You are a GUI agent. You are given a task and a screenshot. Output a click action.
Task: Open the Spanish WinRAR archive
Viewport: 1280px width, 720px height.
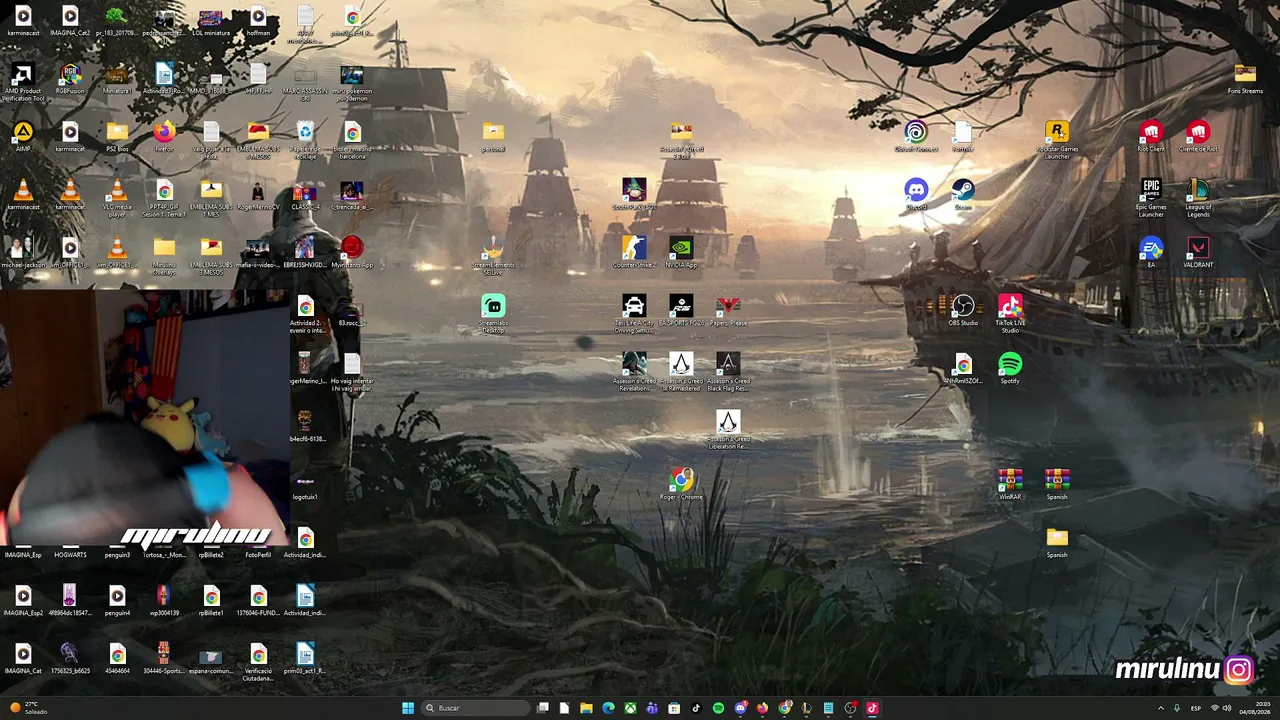coord(1057,483)
